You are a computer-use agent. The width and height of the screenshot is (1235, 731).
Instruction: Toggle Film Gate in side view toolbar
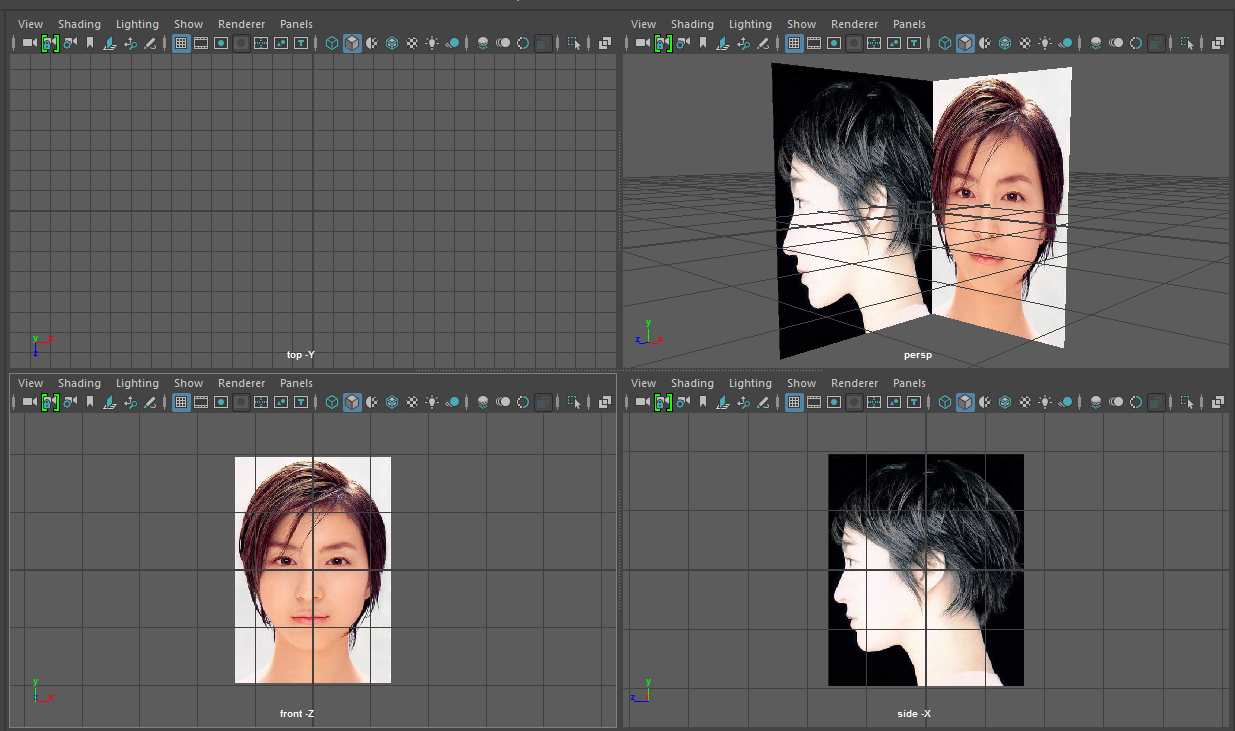pyautogui.click(x=814, y=402)
